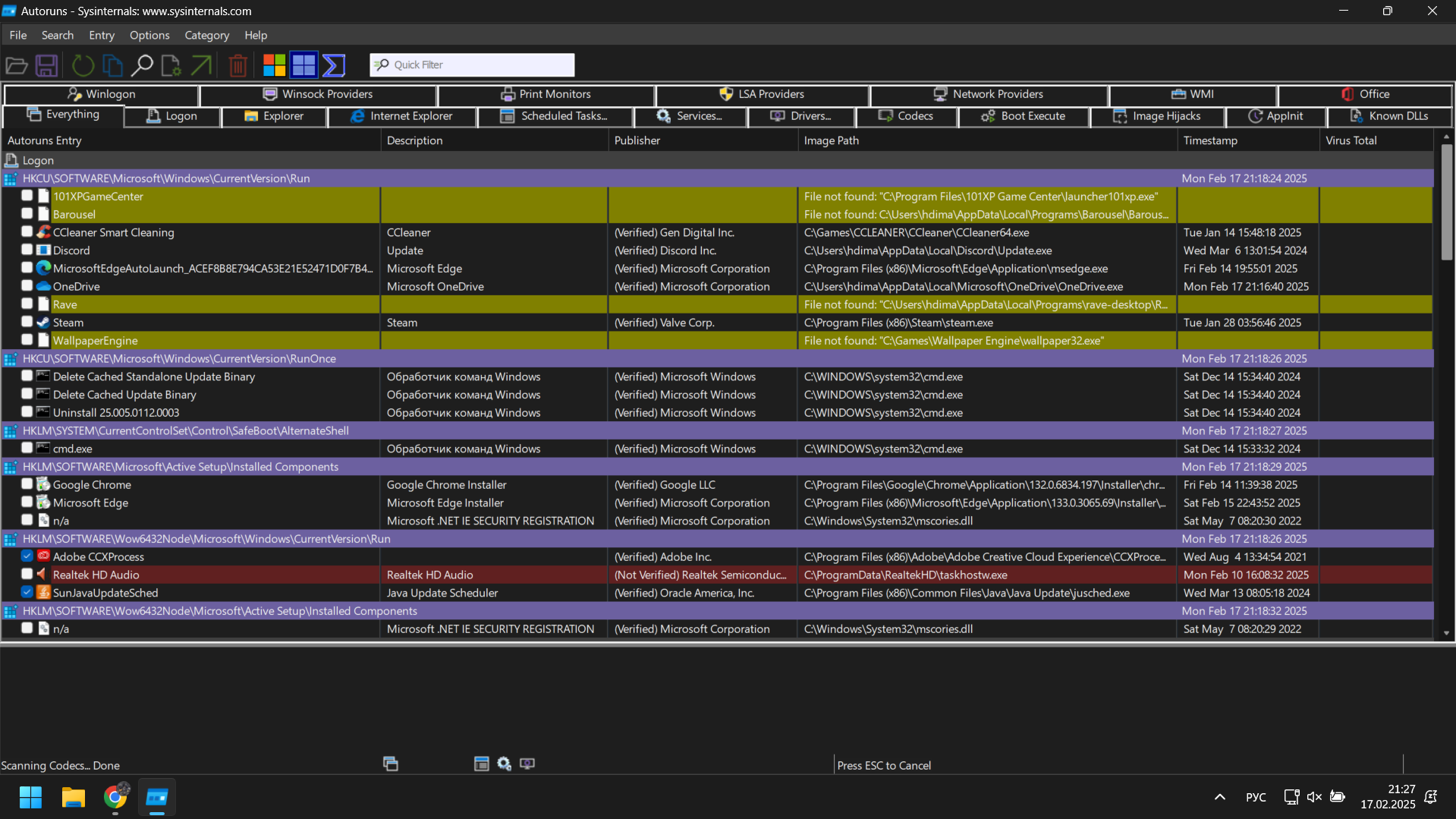
Task: Toggle the Rave entry checkbox
Action: (27, 304)
